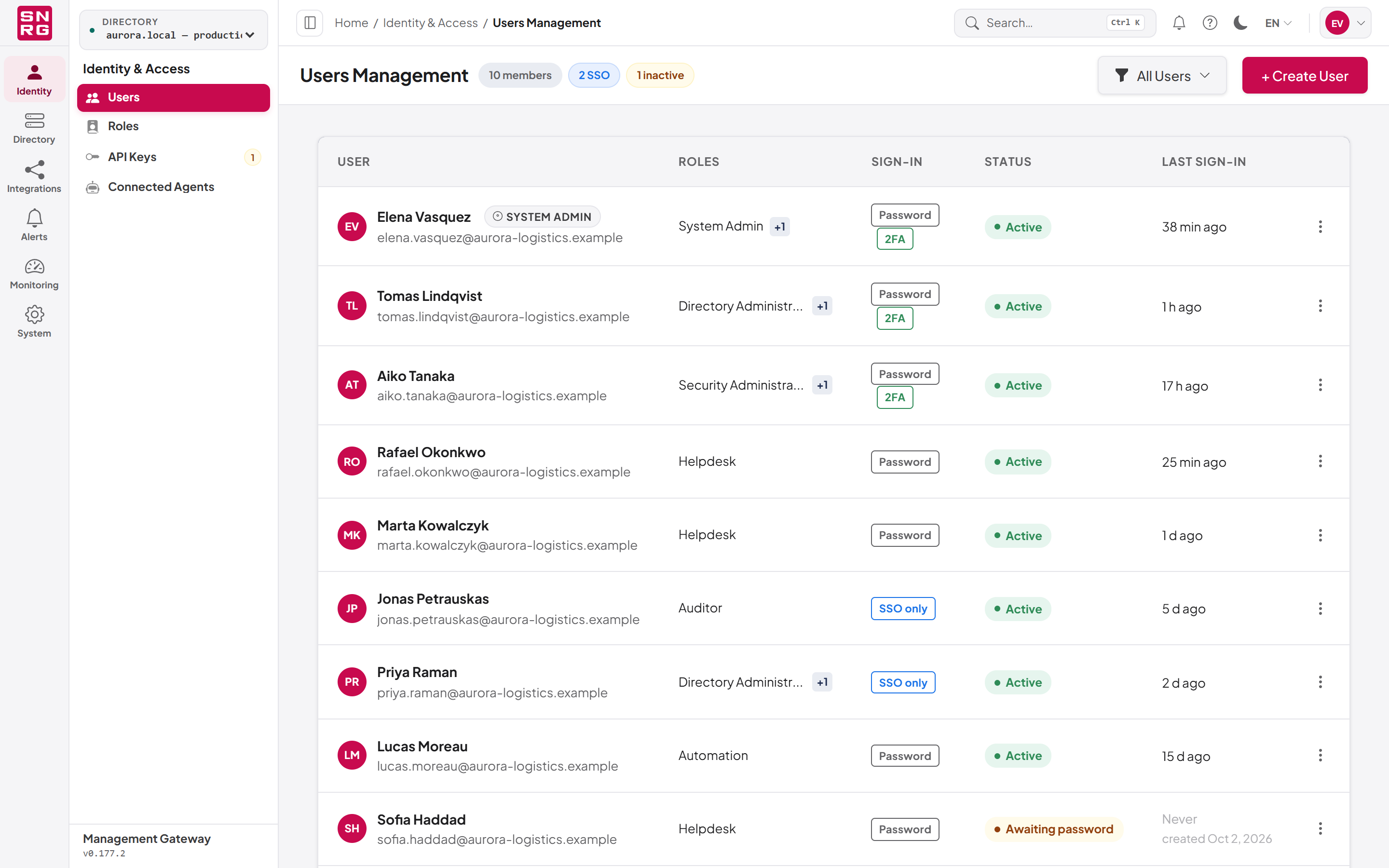This screenshot has width=1389, height=868.
Task: Open the notifications bell
Action: (1179, 23)
